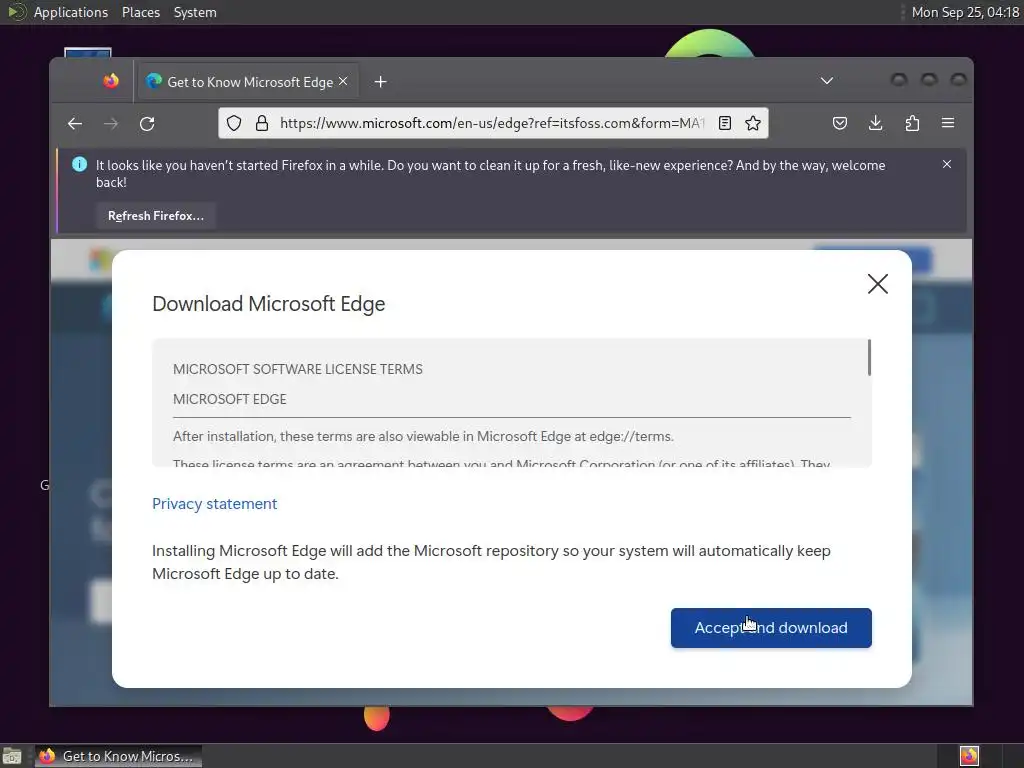Screen dimensions: 1024x768
Task: Click the clock showing Mon Sep 25
Action: (965, 12)
